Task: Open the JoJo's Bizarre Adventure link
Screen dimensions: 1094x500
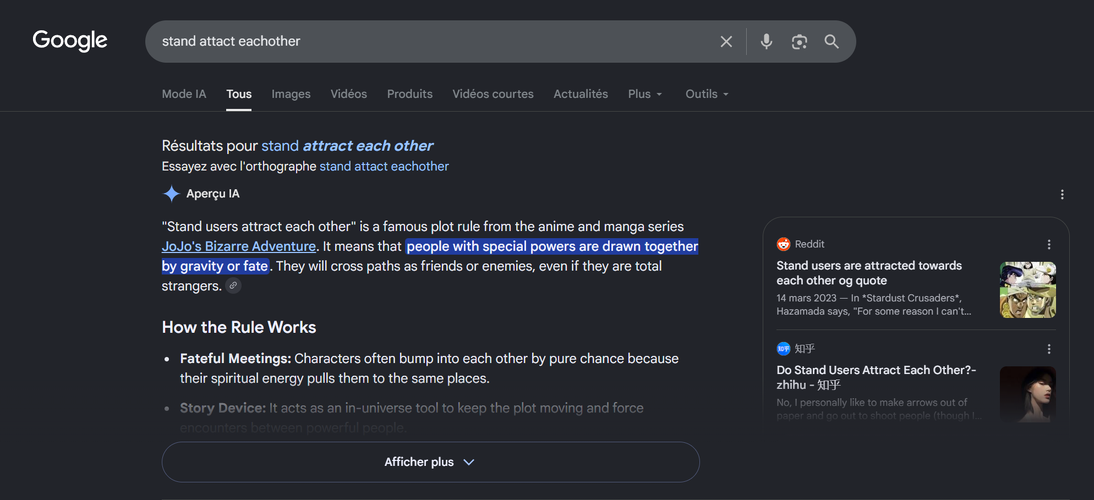Action: (x=239, y=246)
